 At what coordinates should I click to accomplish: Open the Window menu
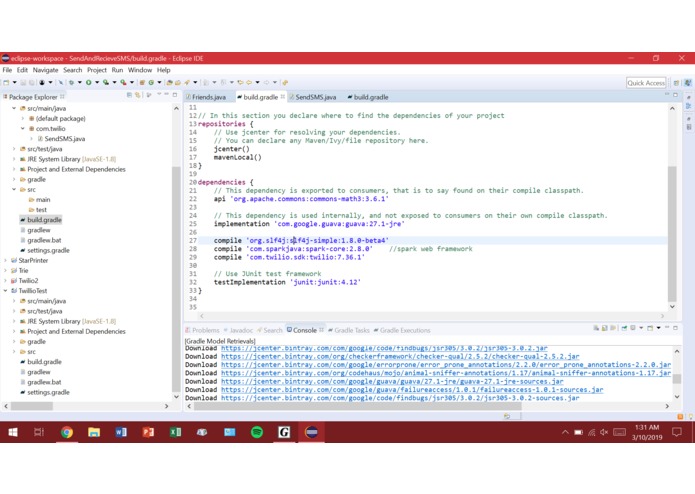140,70
